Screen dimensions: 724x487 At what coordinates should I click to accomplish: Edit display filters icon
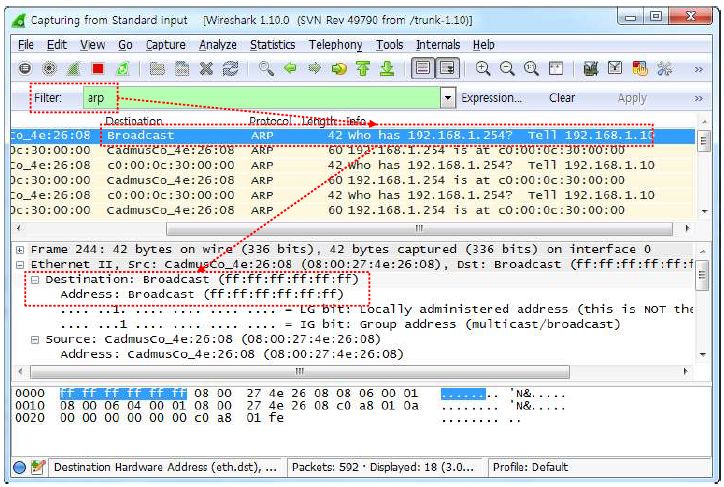point(615,69)
